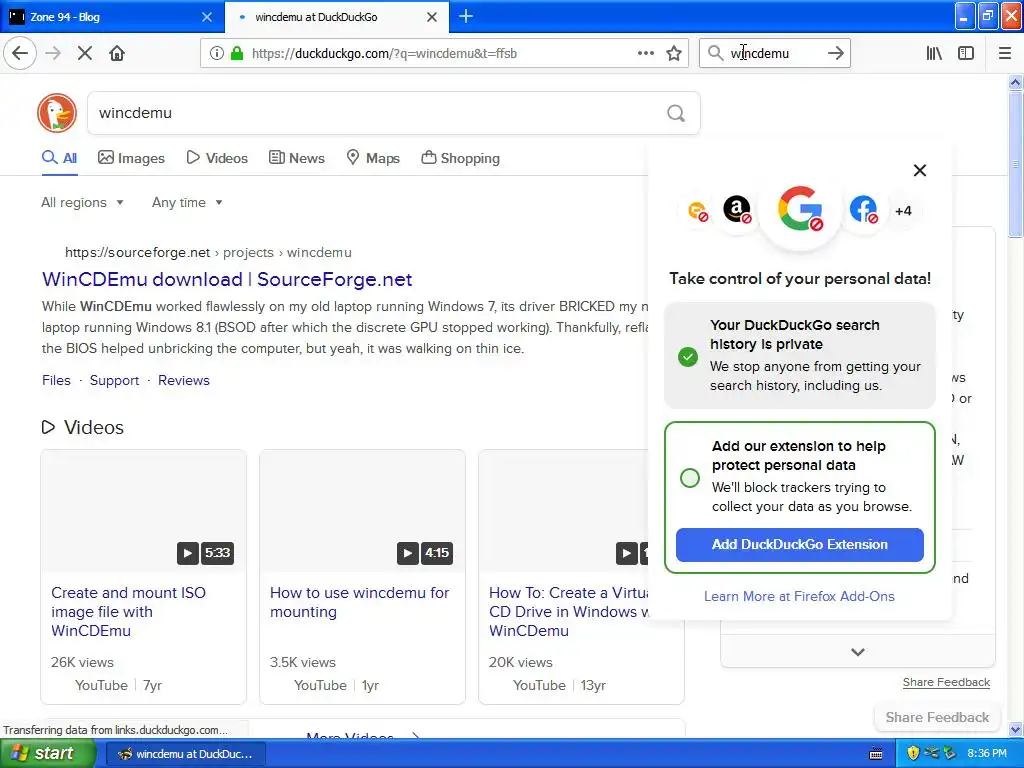This screenshot has width=1024, height=768.
Task: Open the Files sitelink
Action: 56,381
